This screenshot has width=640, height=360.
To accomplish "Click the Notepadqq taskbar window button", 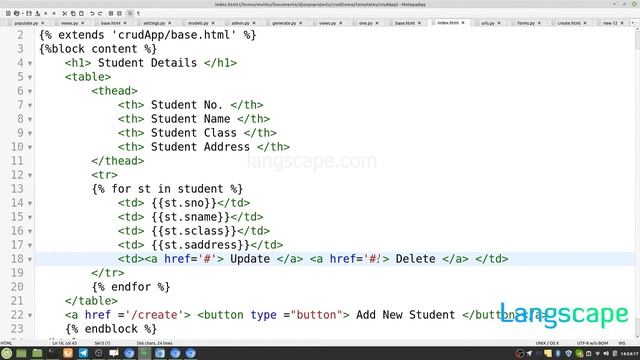I will pyautogui.click(x=144, y=353).
